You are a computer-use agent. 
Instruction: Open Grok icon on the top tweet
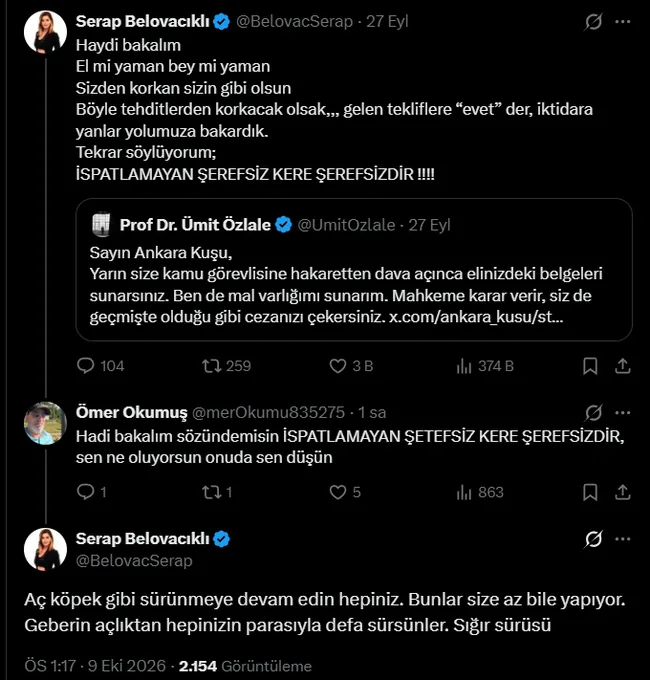(x=593, y=21)
